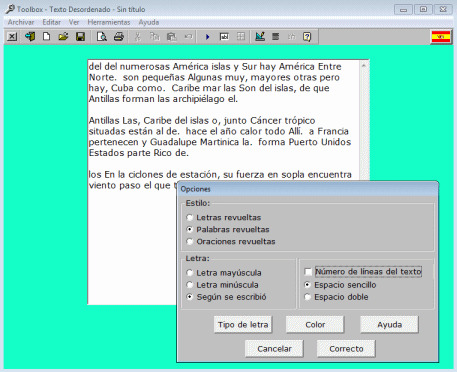
Task: Open print preview from the toolbar
Action: point(101,37)
